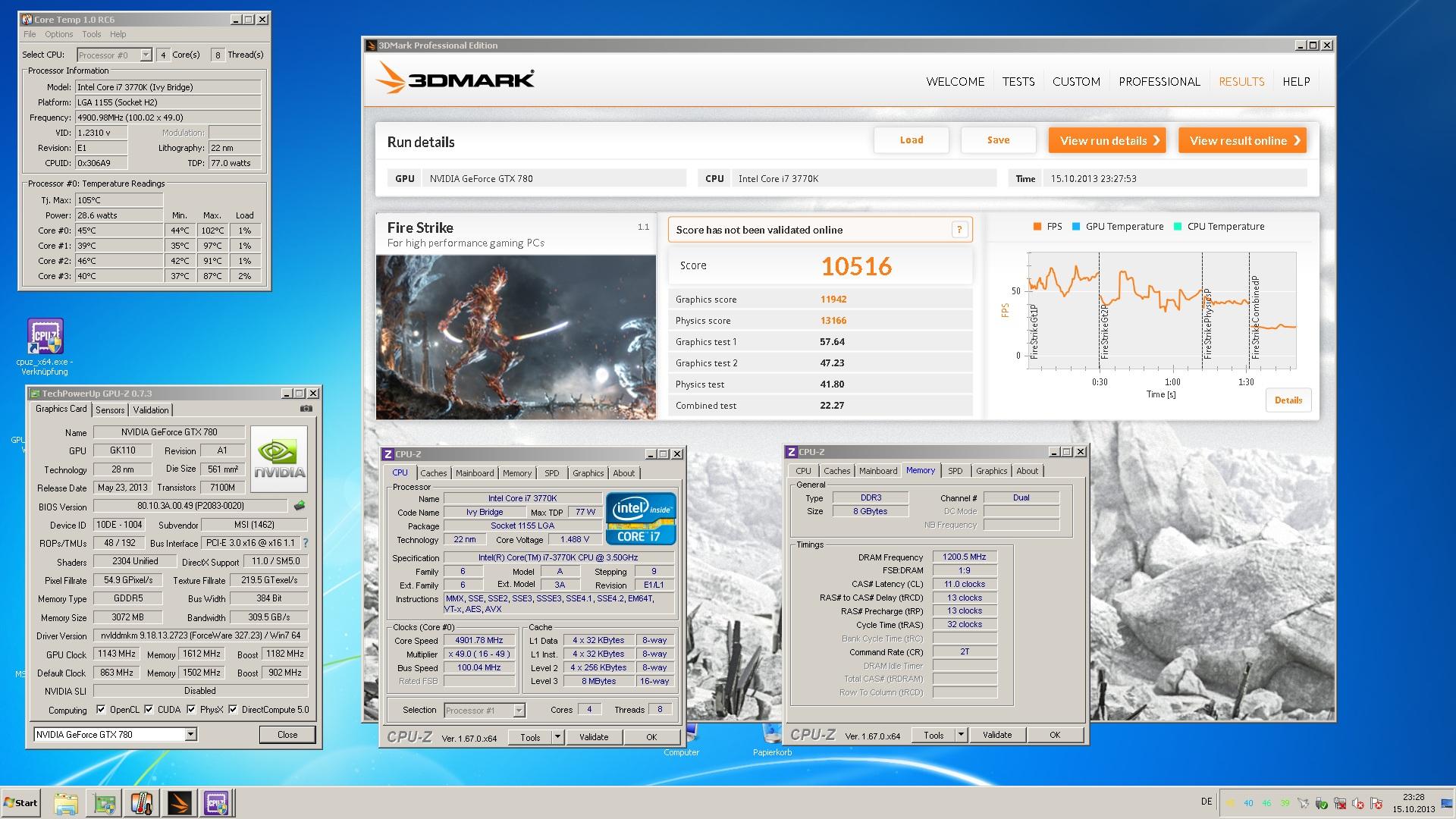Click the jet plane tray icon
This screenshot has width=1456, height=819.
pos(1303,803)
